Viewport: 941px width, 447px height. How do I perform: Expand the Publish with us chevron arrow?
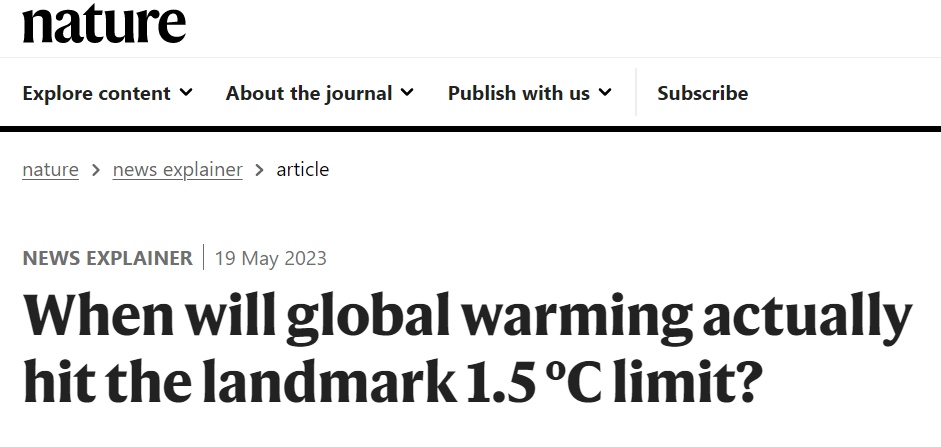[605, 92]
